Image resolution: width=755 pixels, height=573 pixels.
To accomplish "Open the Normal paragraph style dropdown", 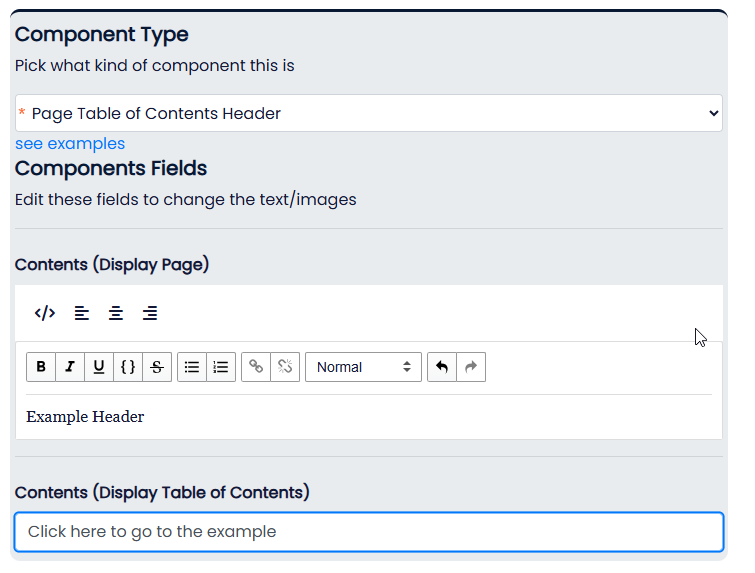I will [x=363, y=367].
